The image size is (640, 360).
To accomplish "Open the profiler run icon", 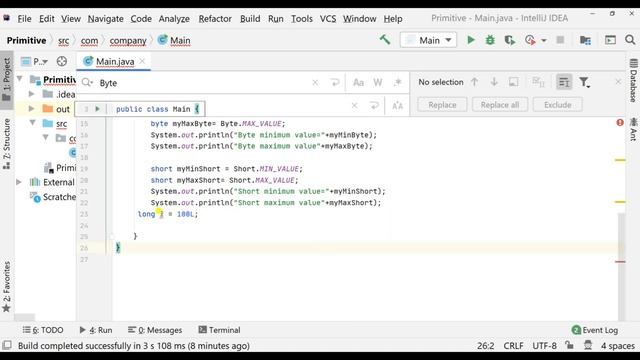I will (530, 40).
